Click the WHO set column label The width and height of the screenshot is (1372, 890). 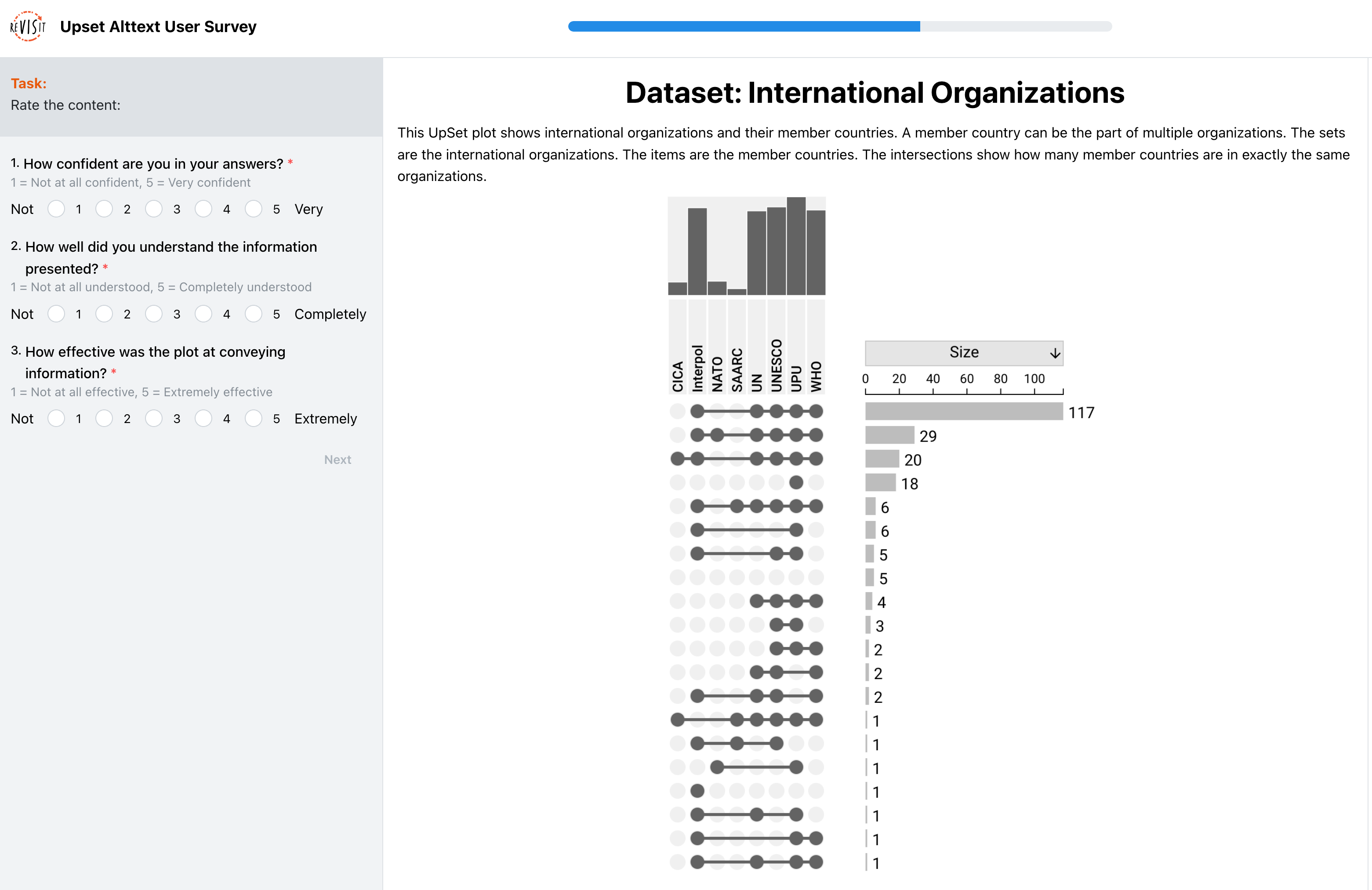(x=816, y=376)
